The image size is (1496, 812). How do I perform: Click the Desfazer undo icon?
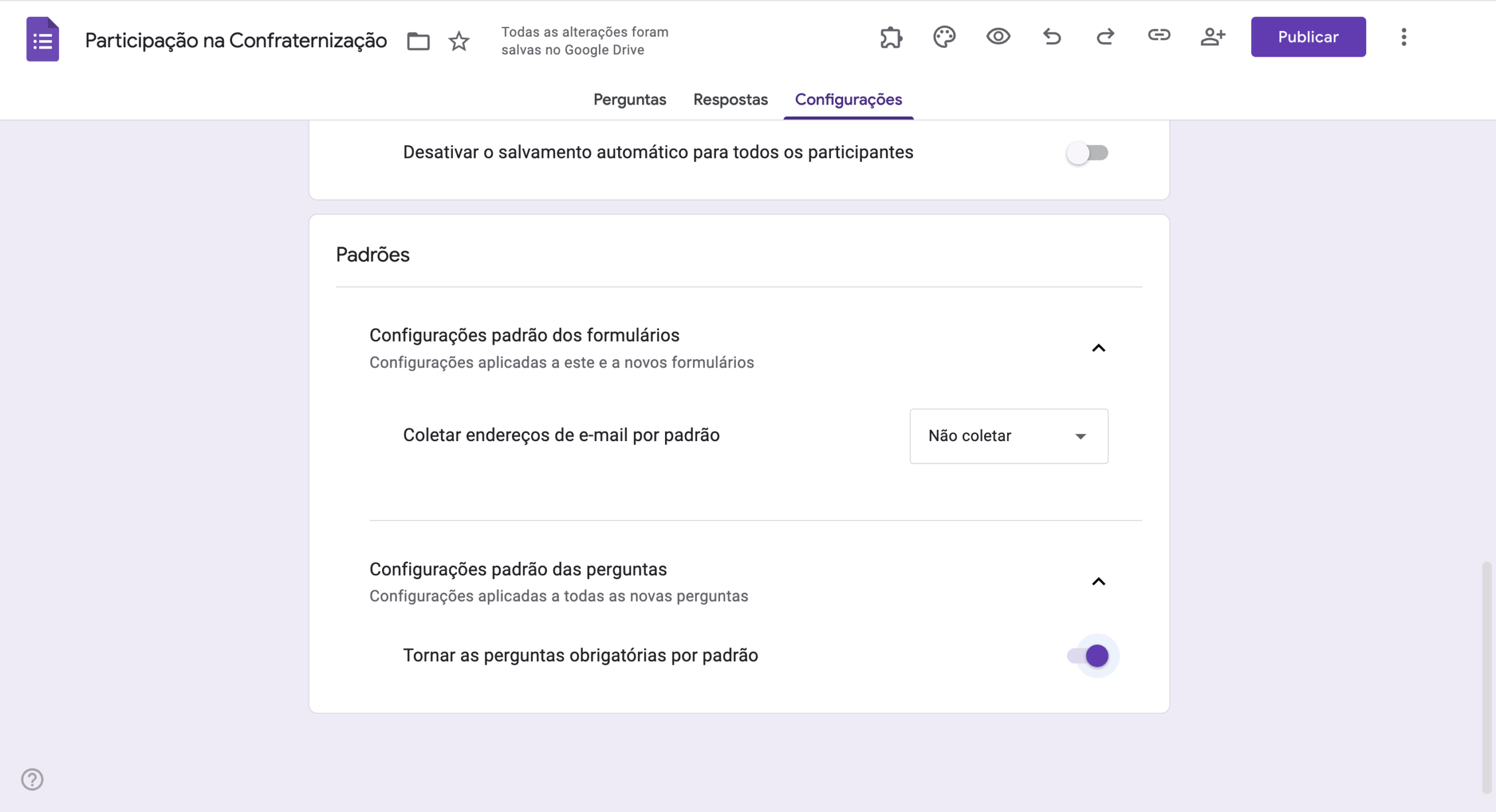point(1051,36)
